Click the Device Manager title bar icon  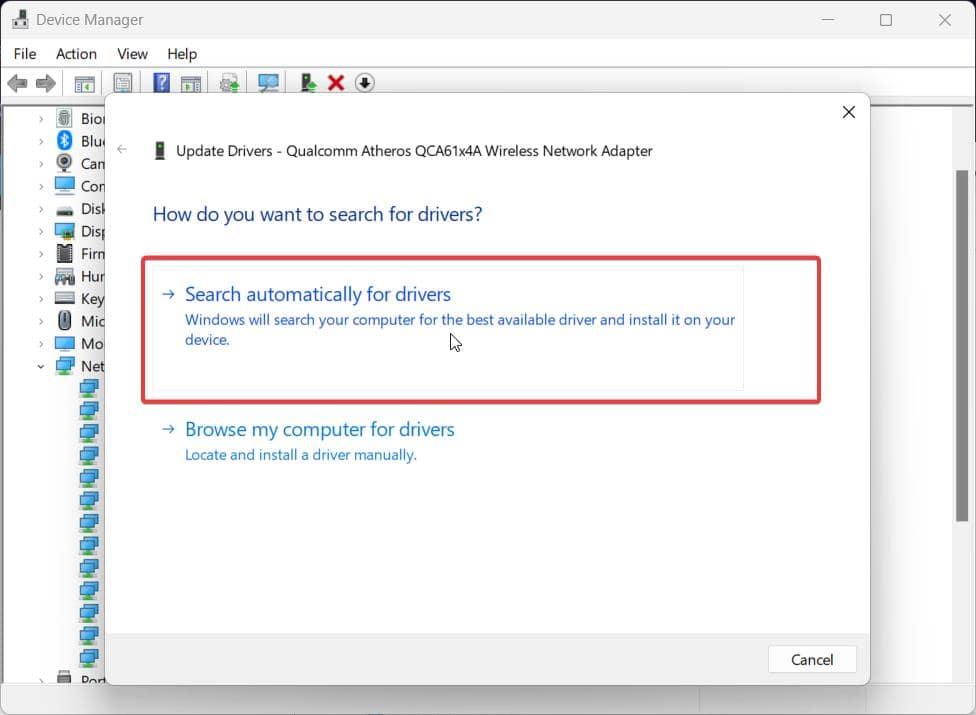tap(21, 19)
